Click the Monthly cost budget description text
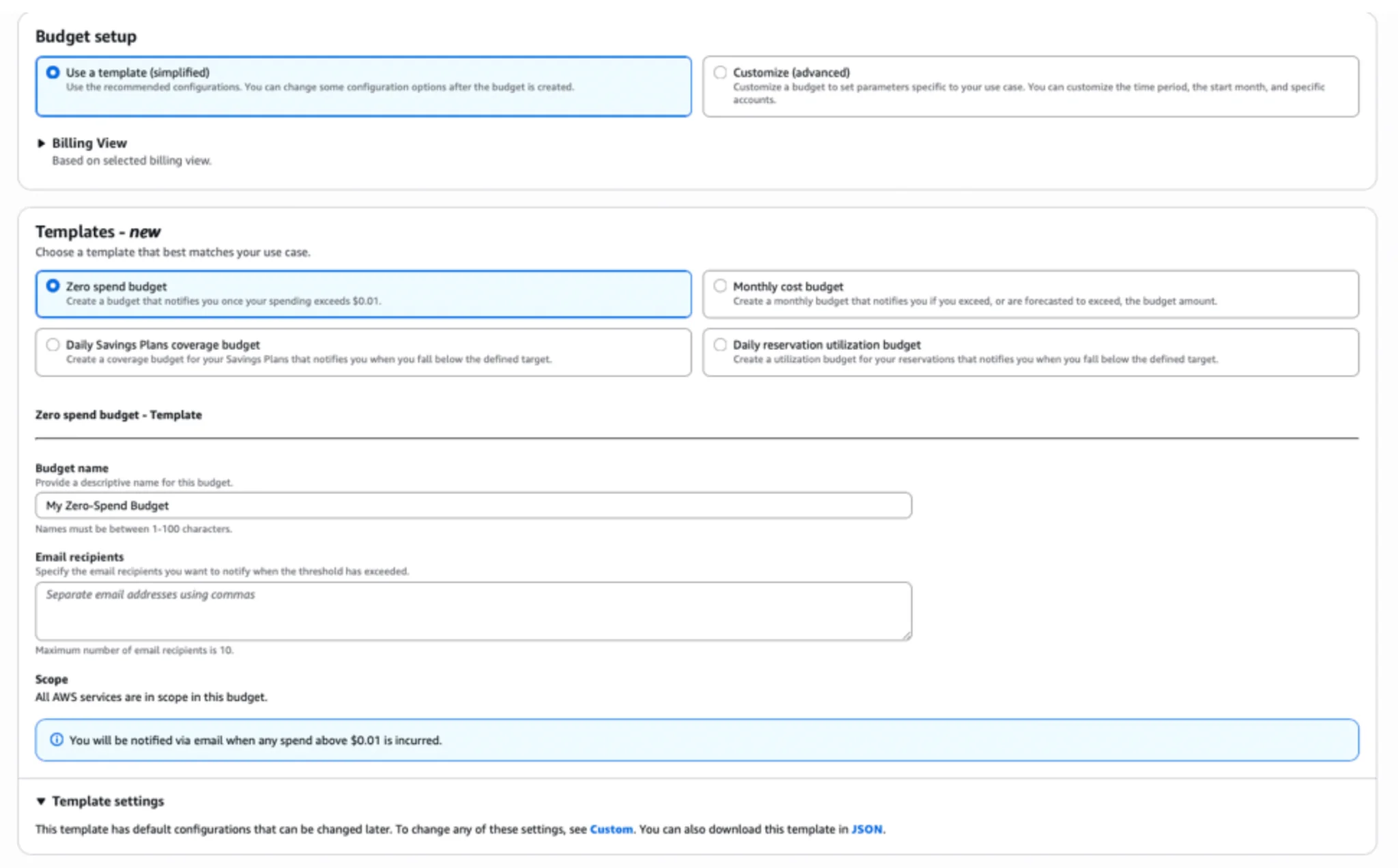The height and width of the screenshot is (868, 1398). pos(974,301)
